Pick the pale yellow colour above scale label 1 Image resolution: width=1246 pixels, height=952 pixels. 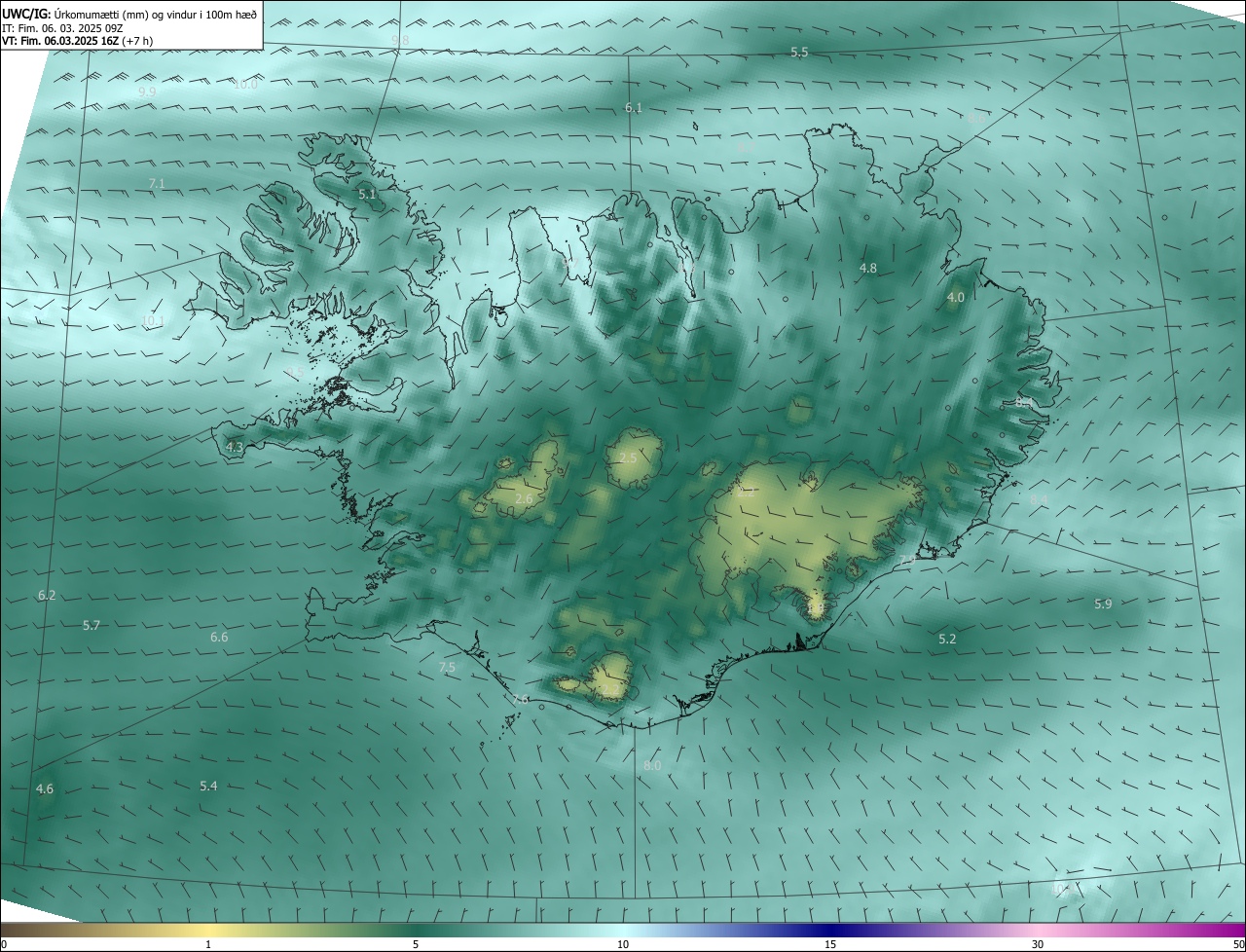coord(208,931)
